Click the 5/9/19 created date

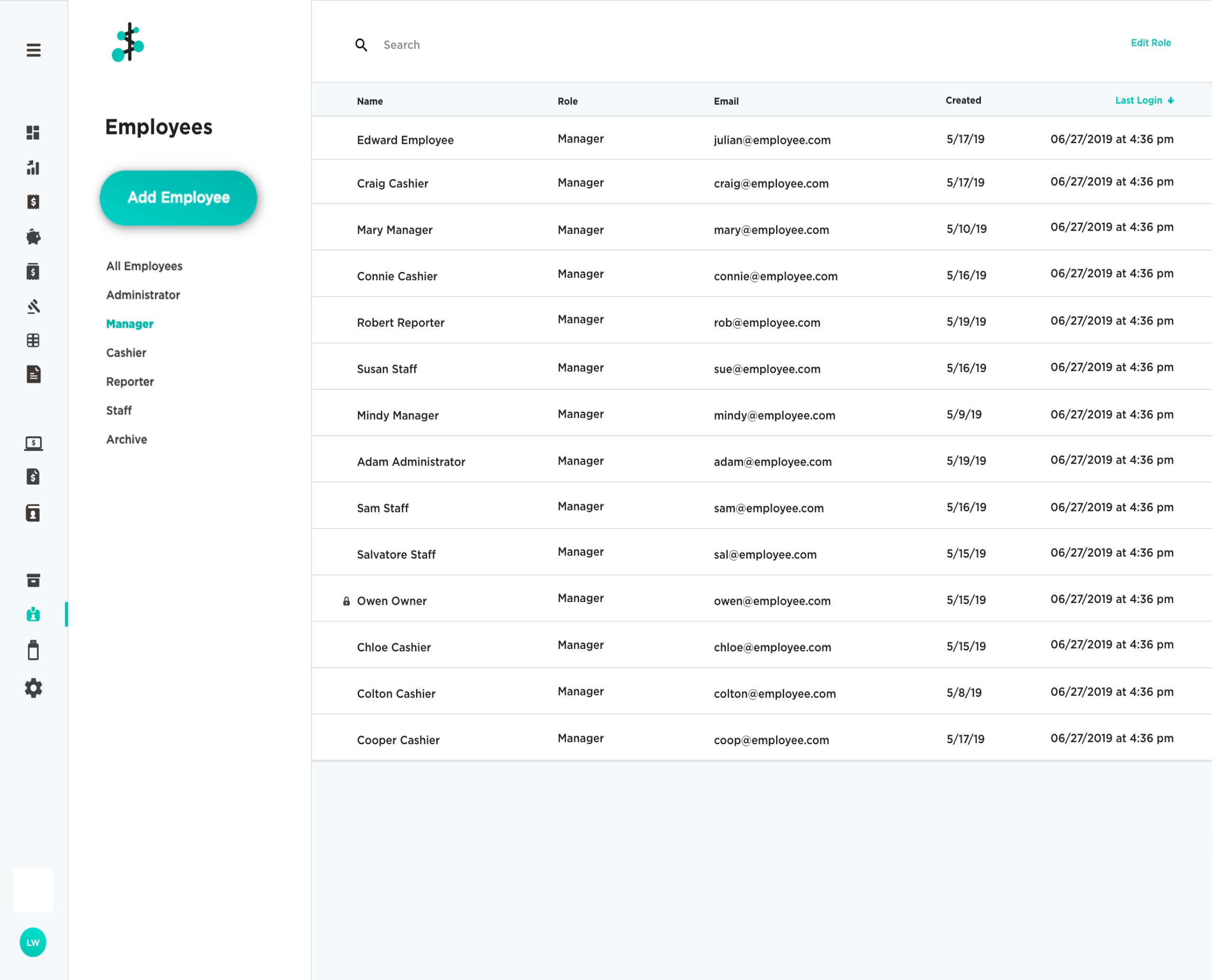pyautogui.click(x=964, y=414)
